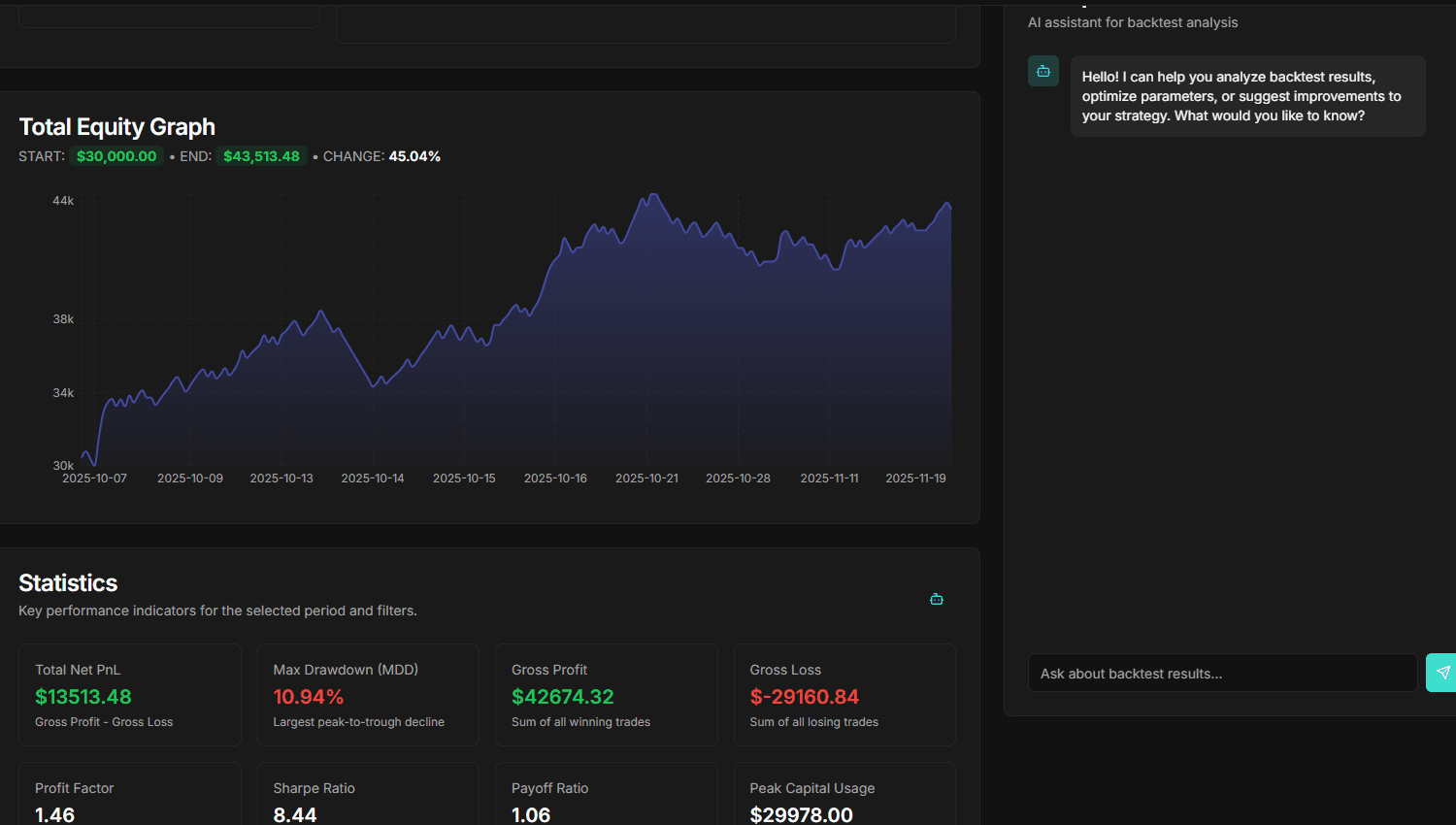Viewport: 1456px width, 825px height.
Task: Select the Max Drawdown (MDD) stat card
Action: 368,694
